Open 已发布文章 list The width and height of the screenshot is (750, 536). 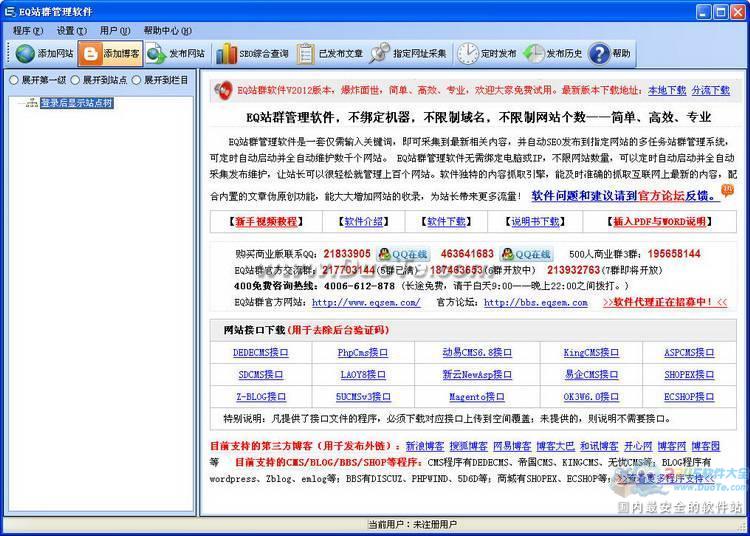(x=306, y=54)
